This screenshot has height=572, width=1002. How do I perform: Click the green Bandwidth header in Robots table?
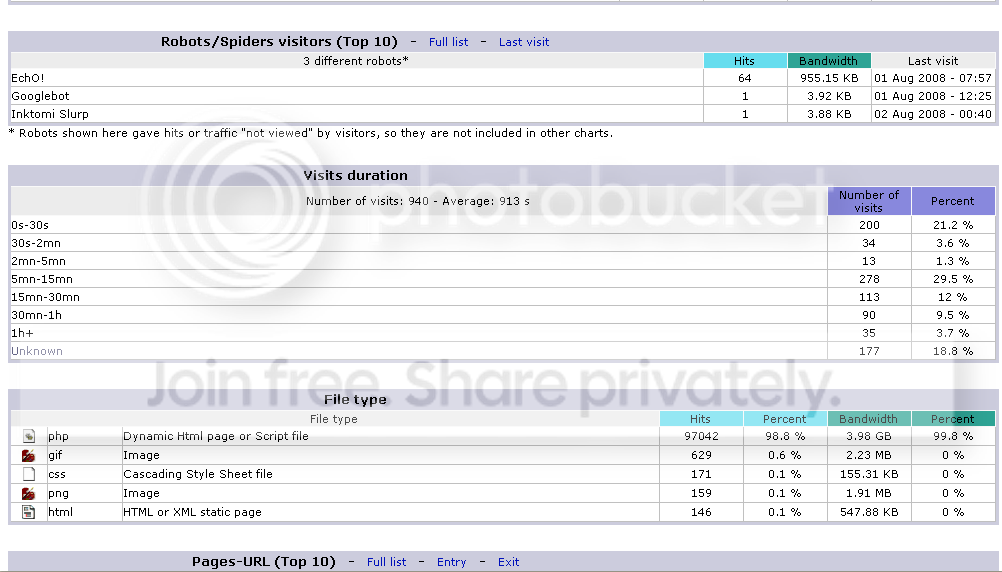[829, 61]
